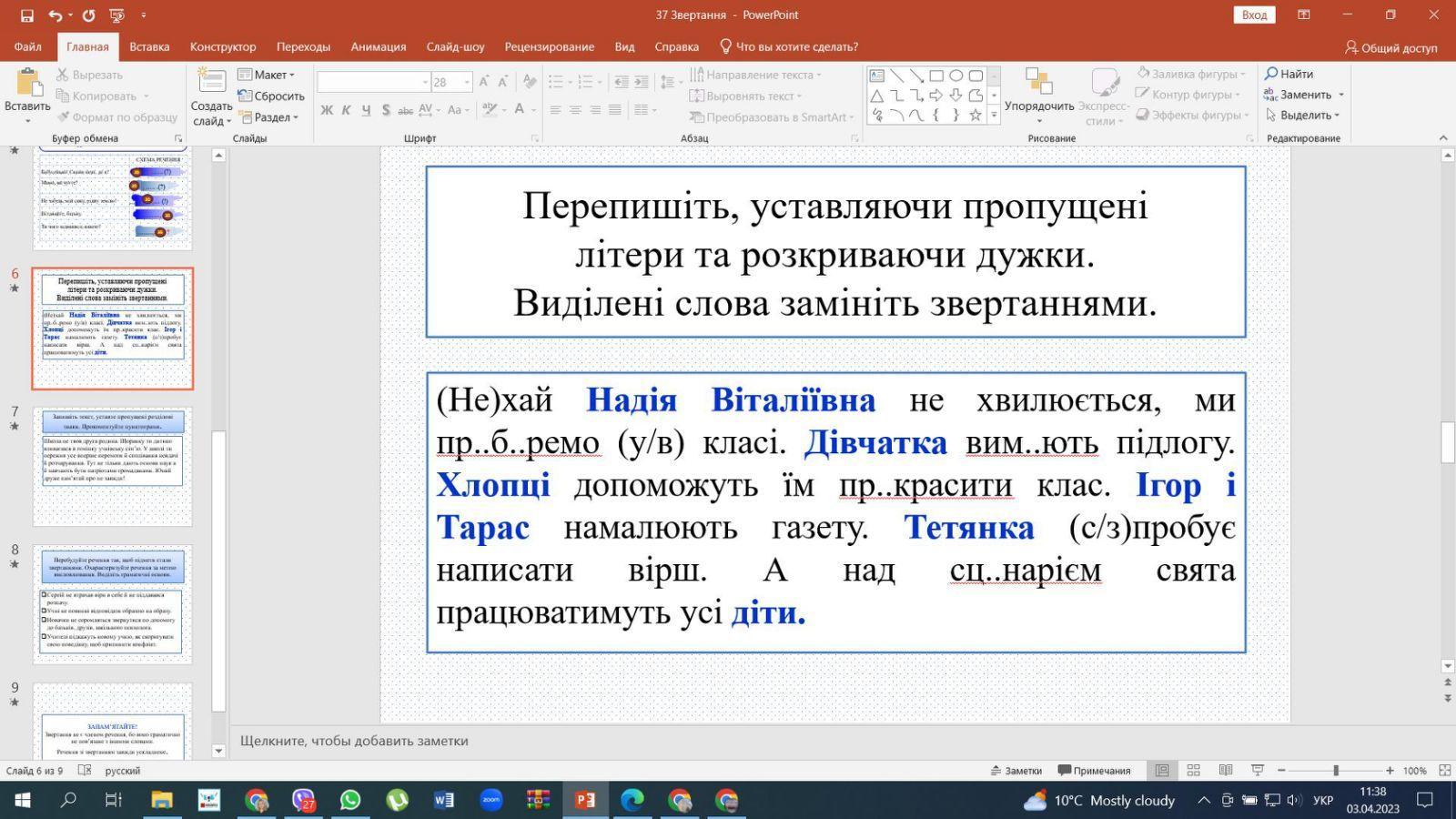Click the Save icon in quick access toolbar
This screenshot has width=1456, height=819.
(x=26, y=15)
